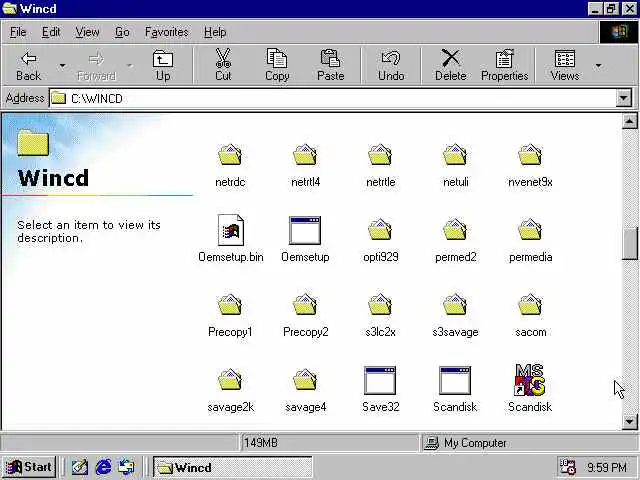640x480 pixels.
Task: Click the My Computer status bar zone
Action: coord(527,443)
